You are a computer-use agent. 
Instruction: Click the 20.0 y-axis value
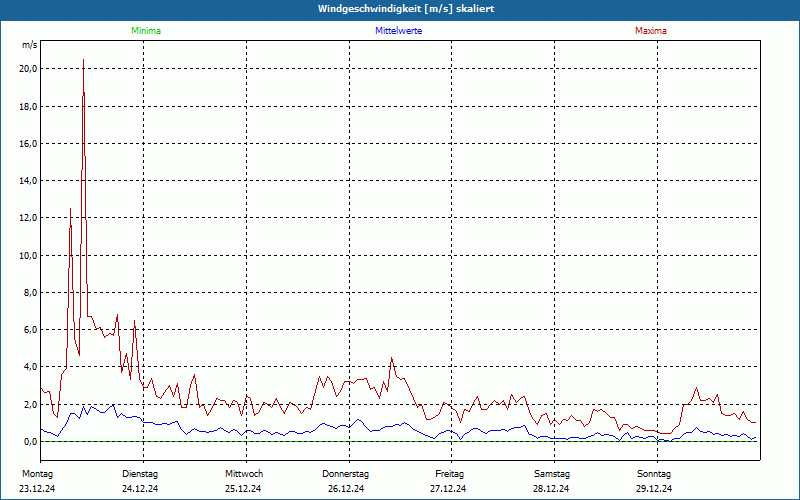click(x=28, y=69)
